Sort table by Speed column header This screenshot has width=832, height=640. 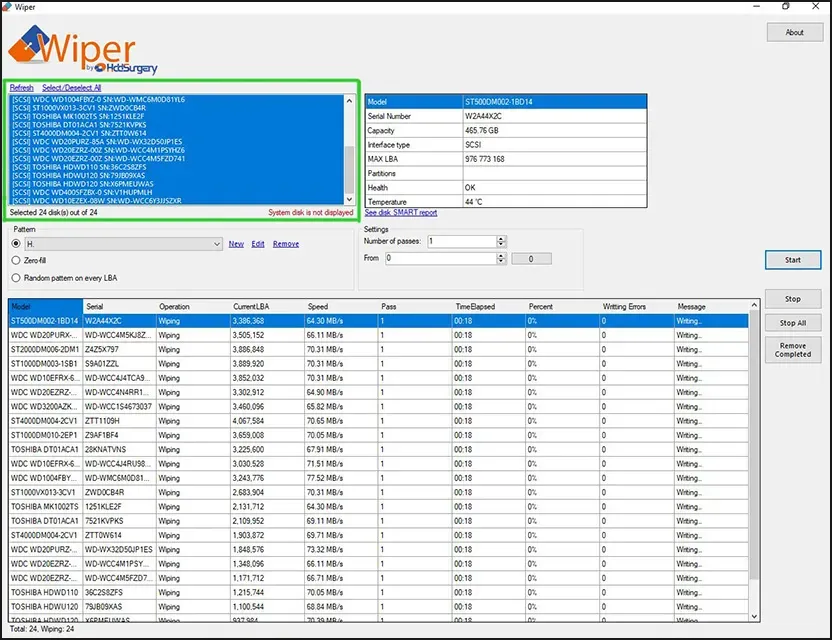341,307
